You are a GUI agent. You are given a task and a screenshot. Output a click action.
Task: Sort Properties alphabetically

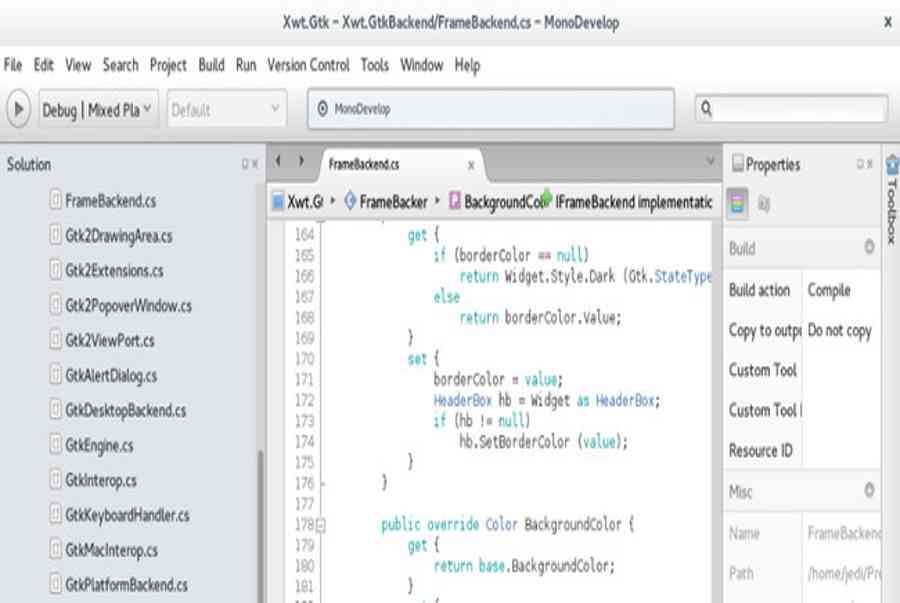[x=764, y=203]
